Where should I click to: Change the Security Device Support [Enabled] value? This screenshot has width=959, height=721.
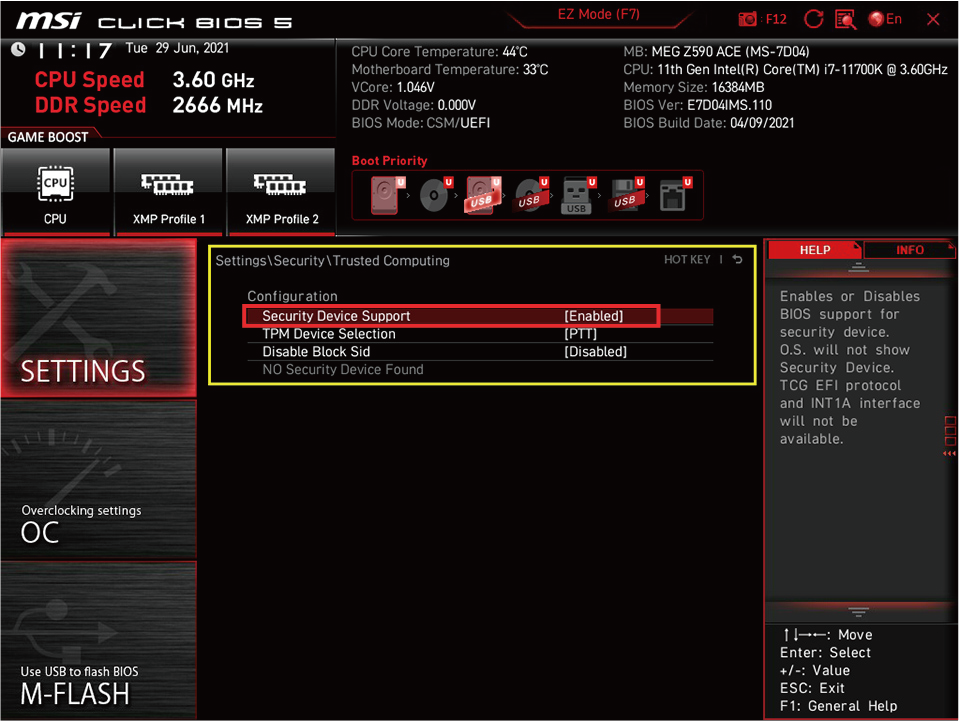tap(593, 316)
